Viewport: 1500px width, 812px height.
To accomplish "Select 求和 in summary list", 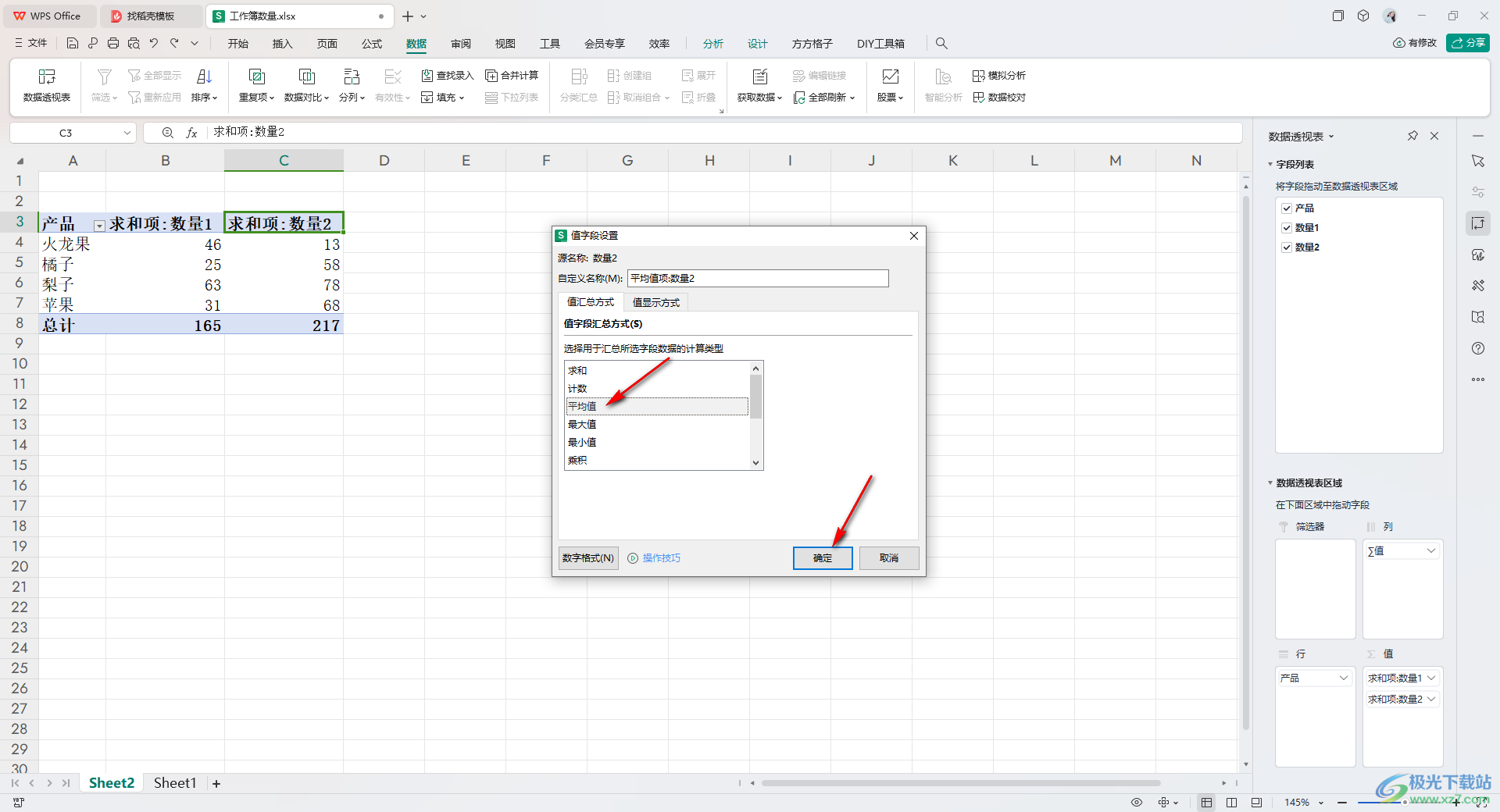I will tap(656, 371).
